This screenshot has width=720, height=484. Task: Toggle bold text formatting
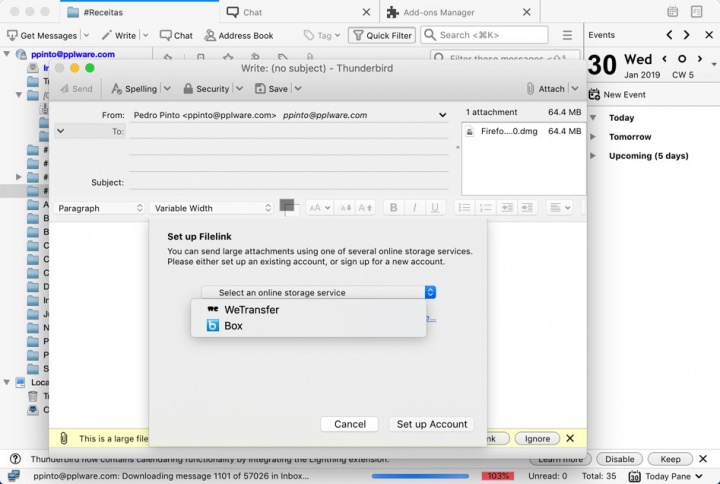pyautogui.click(x=394, y=208)
